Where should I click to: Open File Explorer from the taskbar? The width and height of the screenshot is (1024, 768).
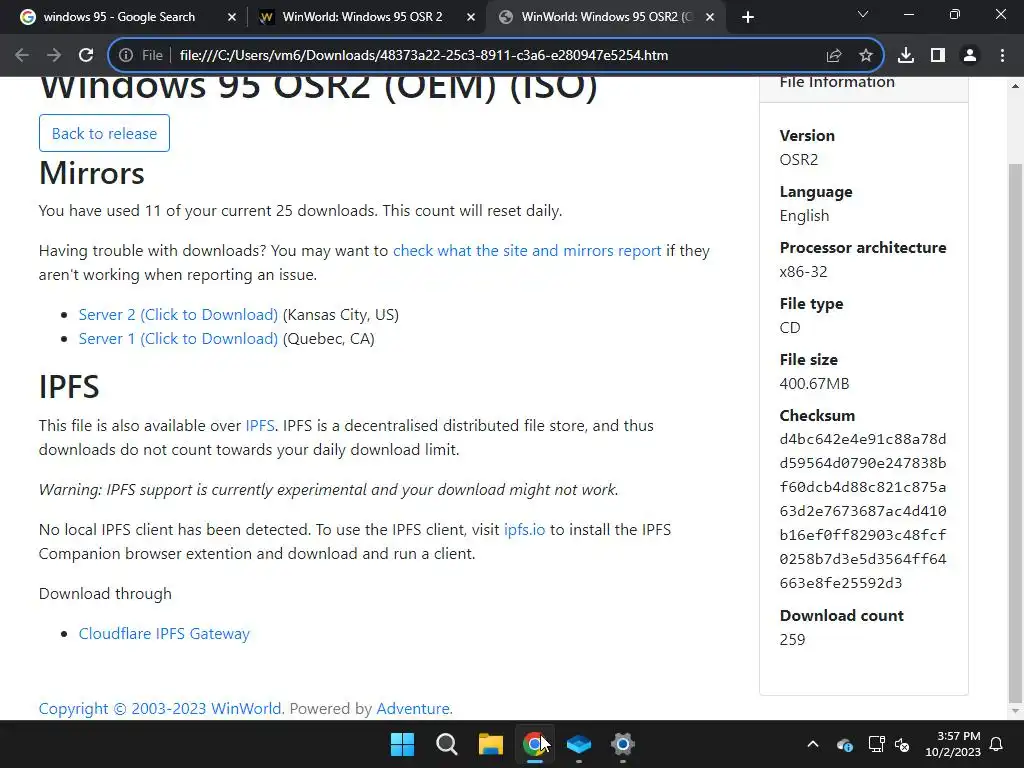click(490, 744)
